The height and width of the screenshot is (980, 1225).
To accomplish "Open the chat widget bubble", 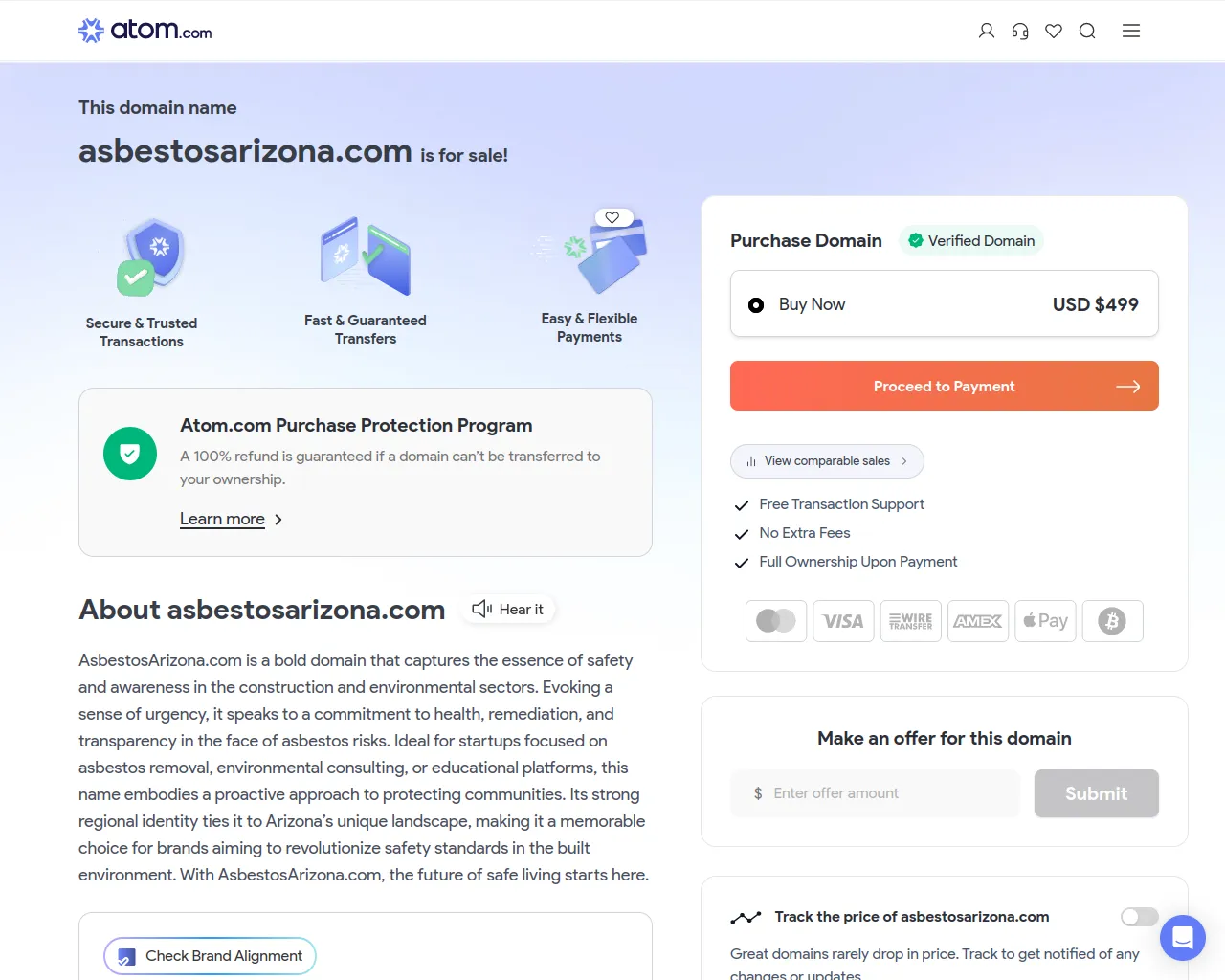I will tap(1183, 938).
